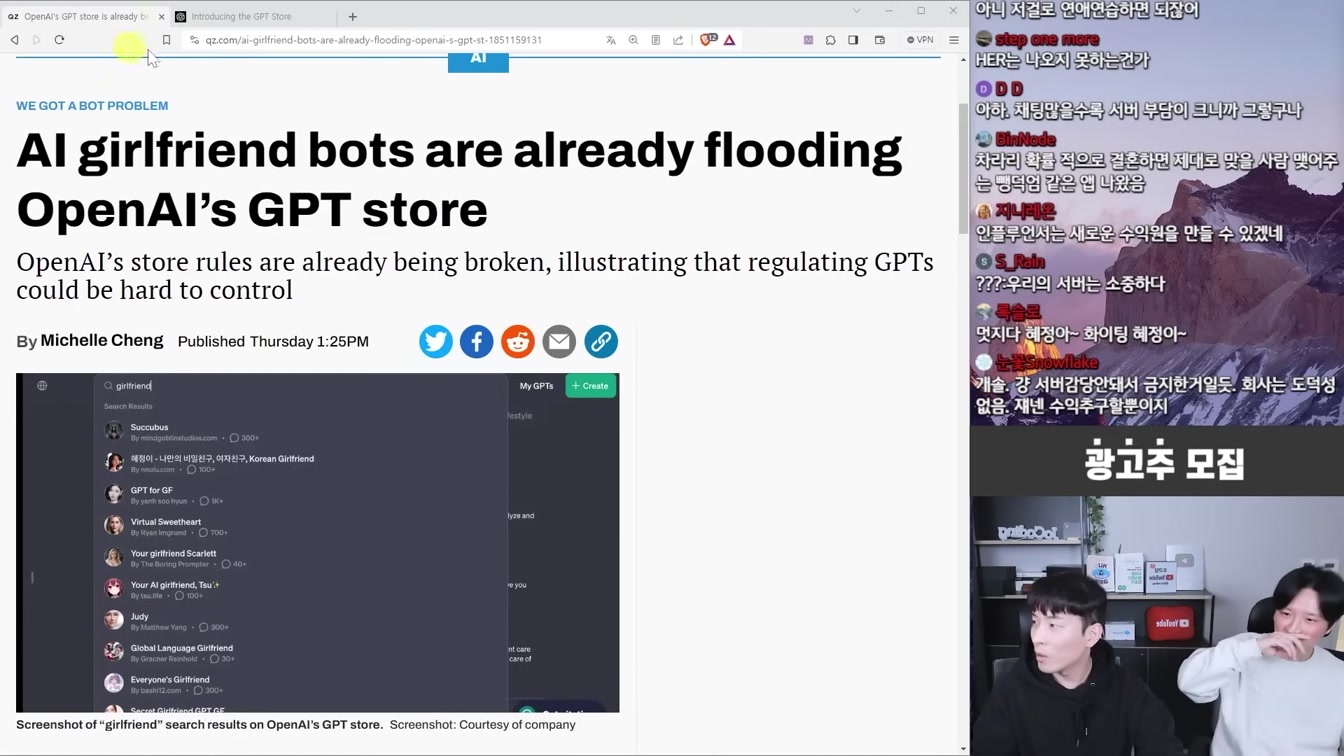Open the 'WE GOT A BOT PROBLEM' link
1344x756 pixels.
pyautogui.click(x=92, y=106)
